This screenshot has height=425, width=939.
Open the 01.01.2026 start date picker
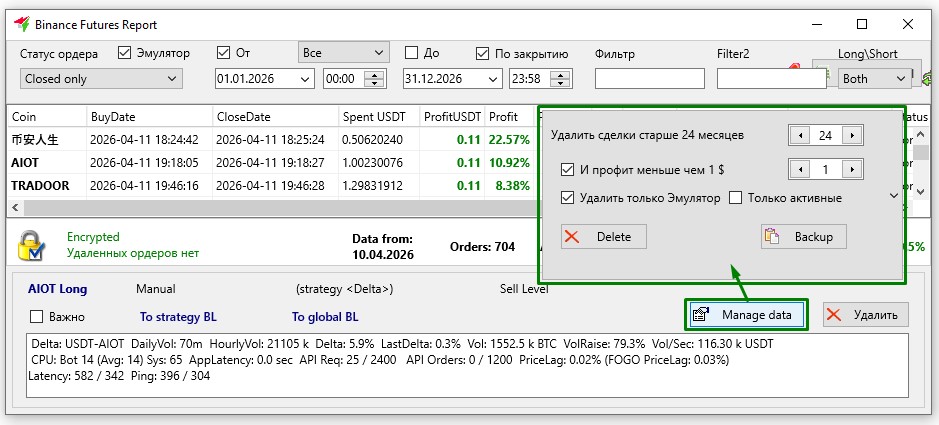click(304, 79)
